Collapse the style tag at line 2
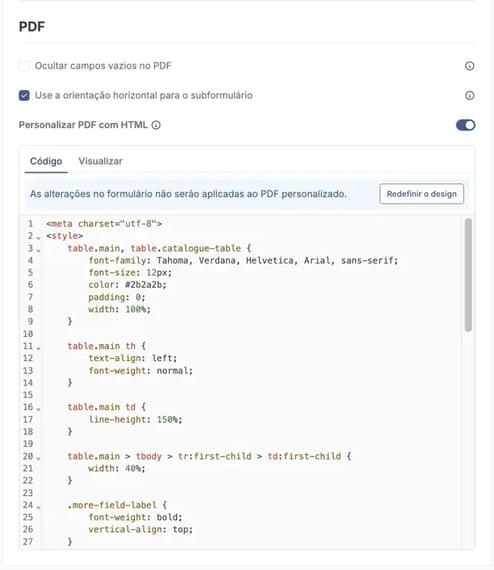This screenshot has height=570, width=494. pos(38,237)
